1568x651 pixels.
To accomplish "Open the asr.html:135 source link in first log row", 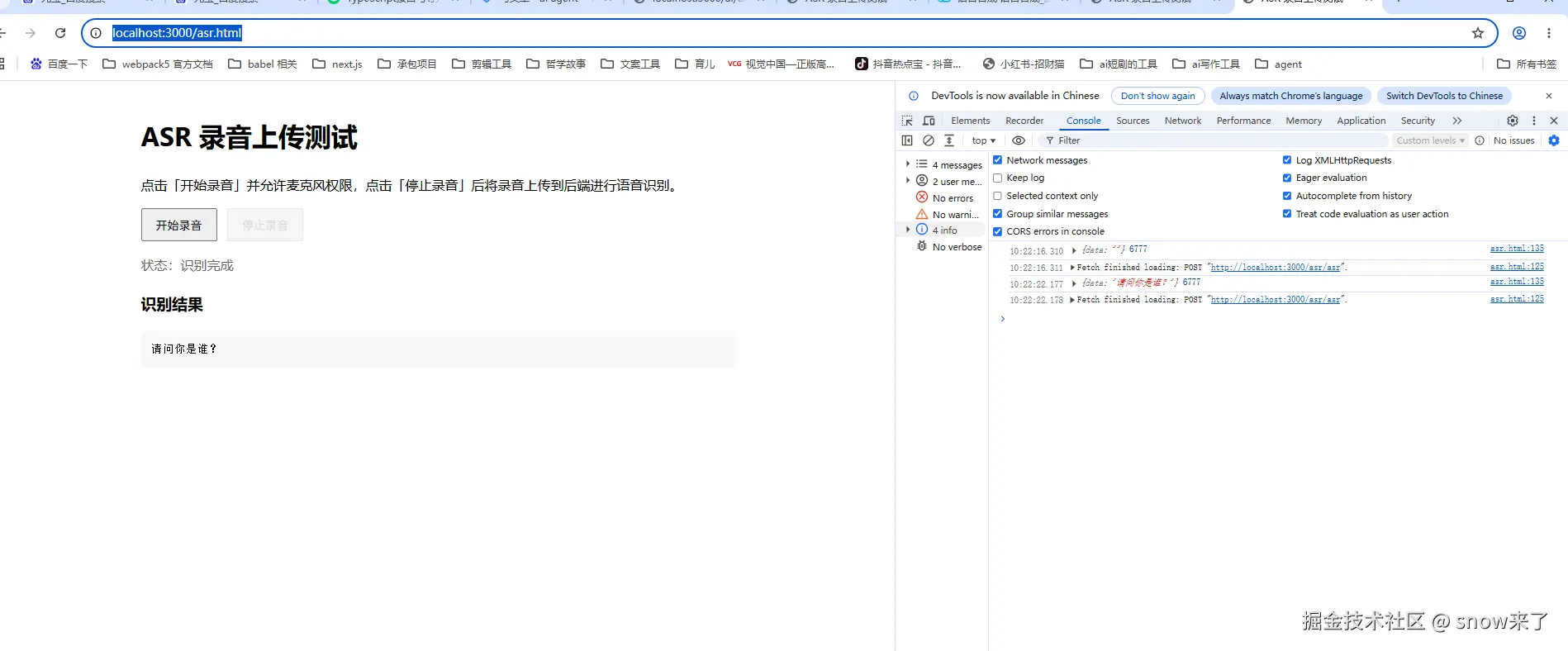I will pyautogui.click(x=1517, y=249).
